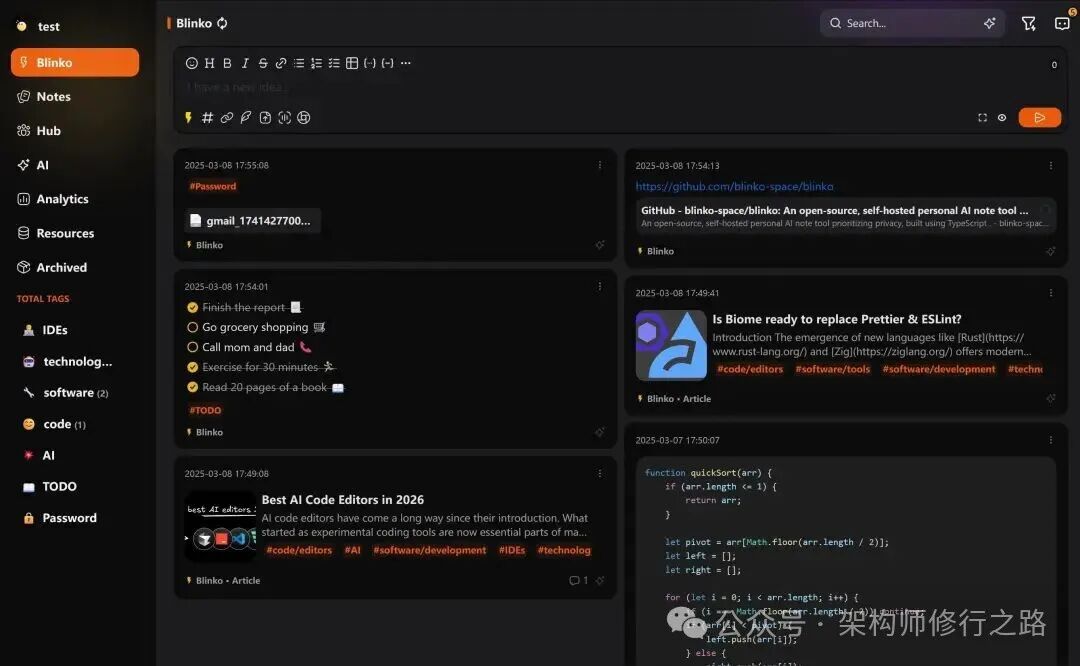Toggle italic formatting in the editor
This screenshot has width=1080, height=666.
pyautogui.click(x=245, y=63)
